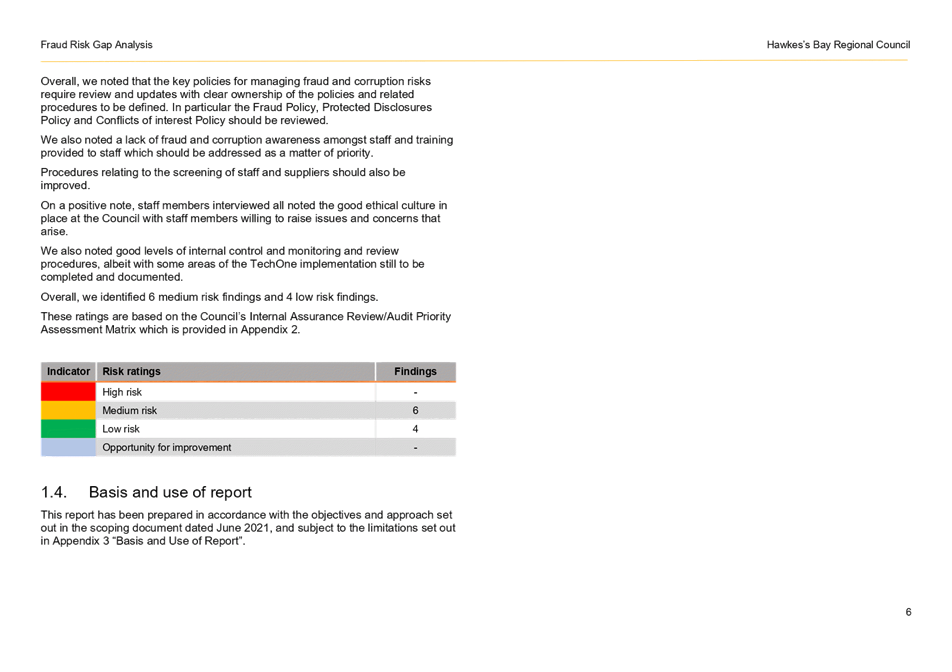Click the Opportunity for improvement findings dash
The image size is (952, 672).
click(415, 447)
